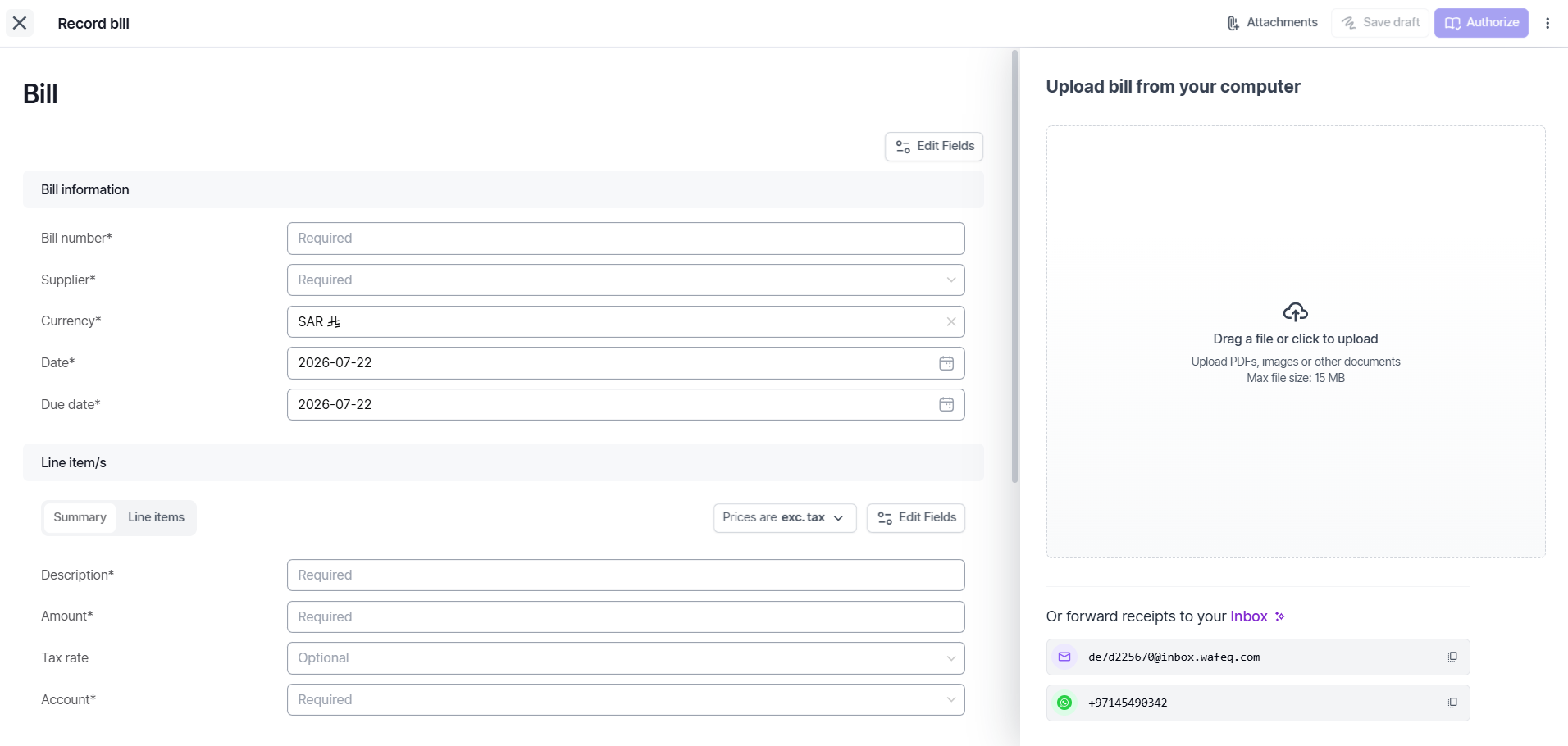Clear the SAR currency selection

point(951,322)
